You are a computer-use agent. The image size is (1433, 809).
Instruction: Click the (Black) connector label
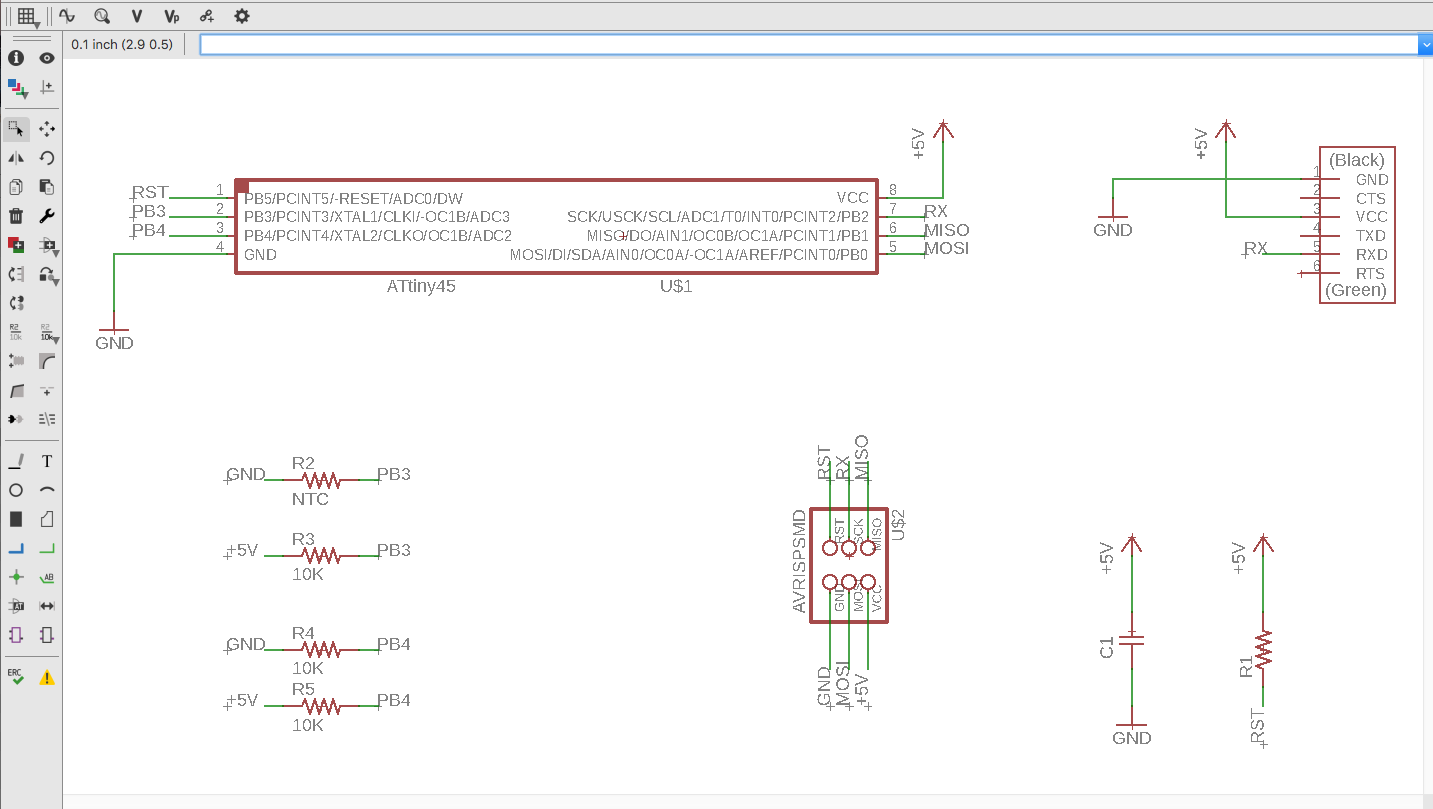(x=1357, y=160)
